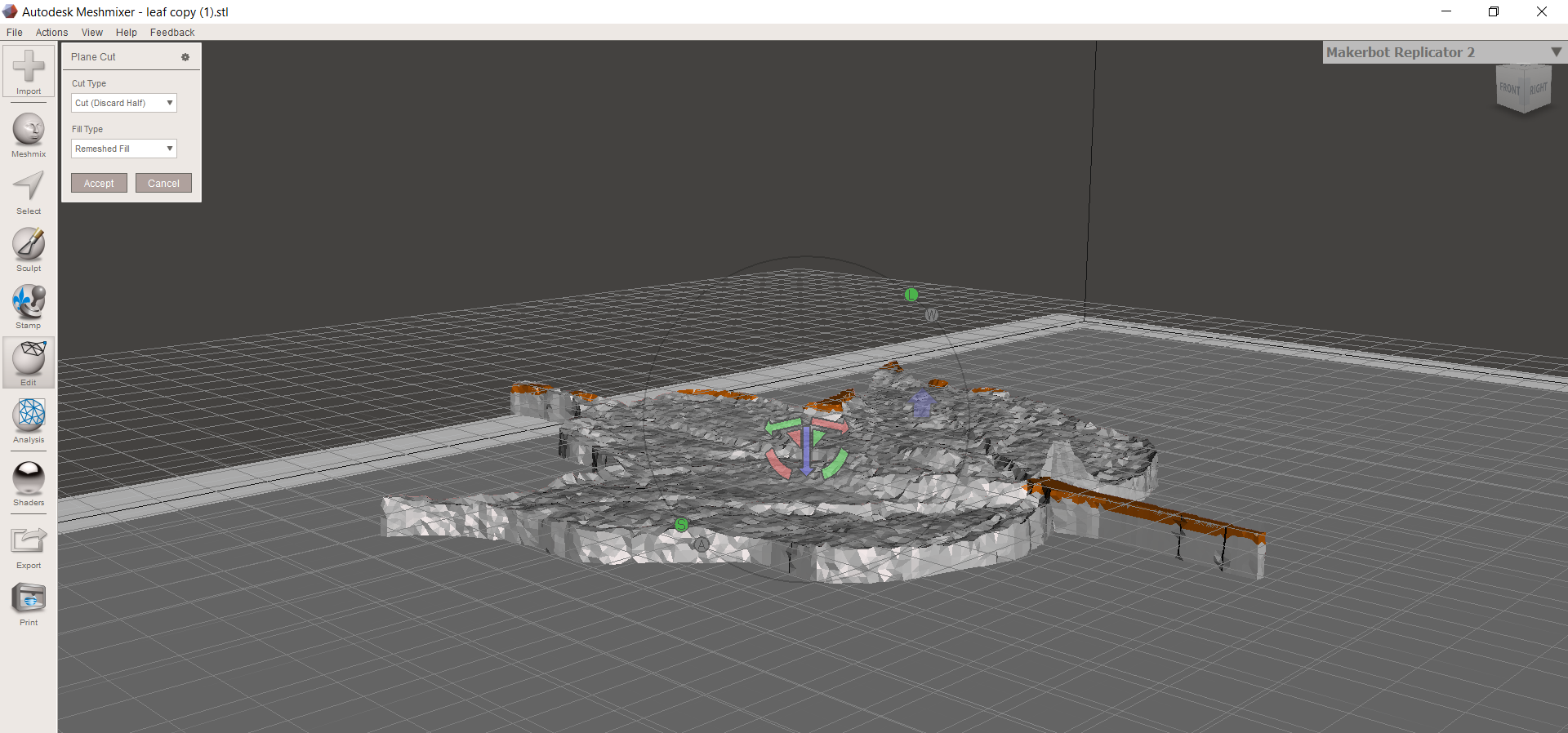Open the View menu

tap(92, 33)
